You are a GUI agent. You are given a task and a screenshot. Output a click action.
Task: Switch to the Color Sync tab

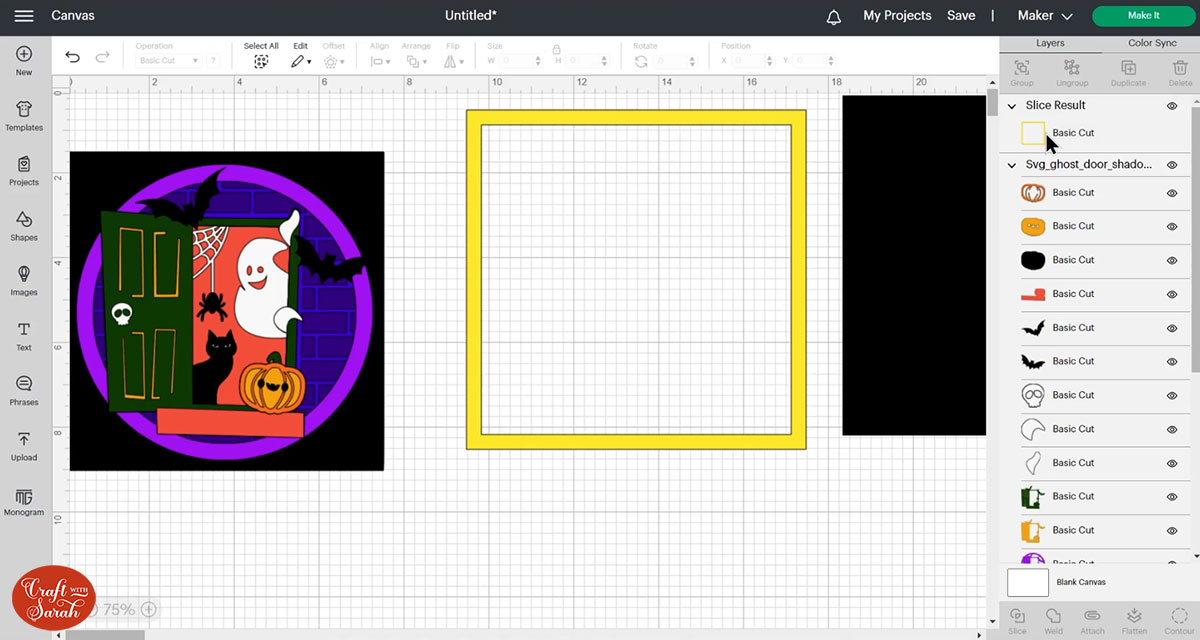coord(1152,44)
